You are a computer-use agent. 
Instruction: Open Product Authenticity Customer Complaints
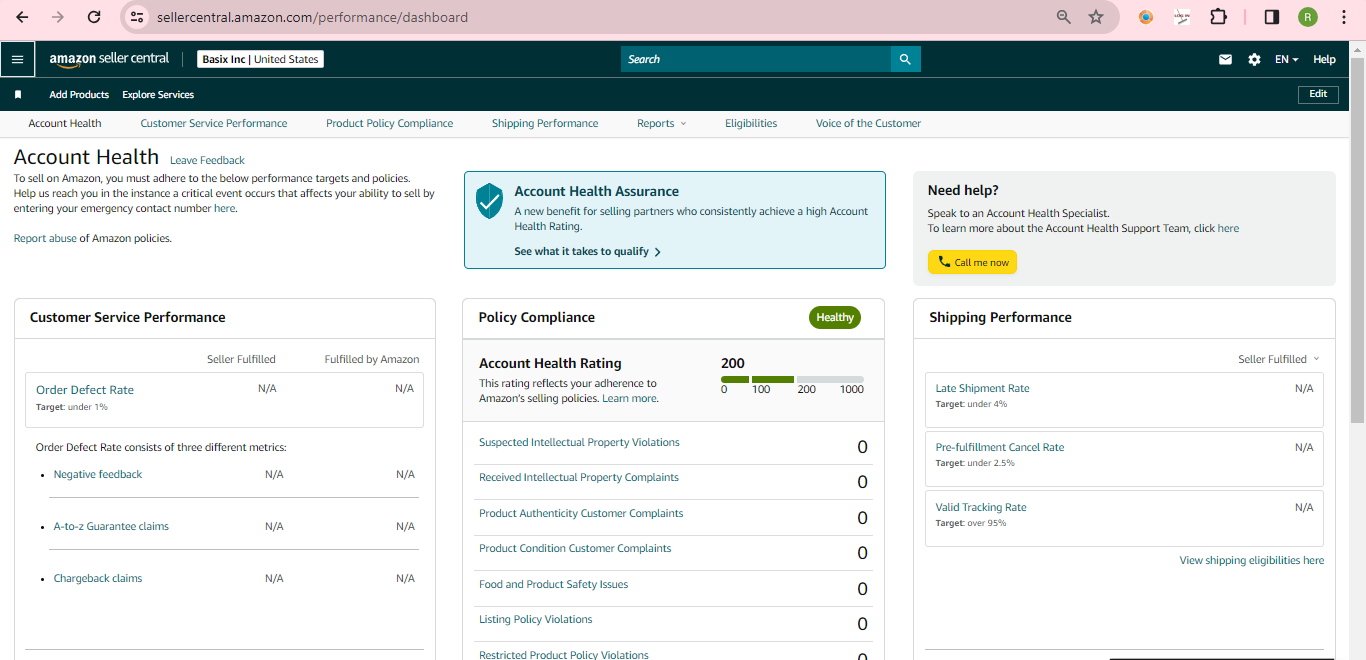(581, 513)
